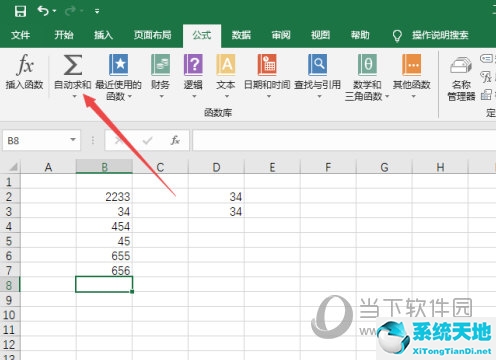Click the lightbulb Tell Me icon
This screenshot has width=496, height=360.
(x=397, y=36)
